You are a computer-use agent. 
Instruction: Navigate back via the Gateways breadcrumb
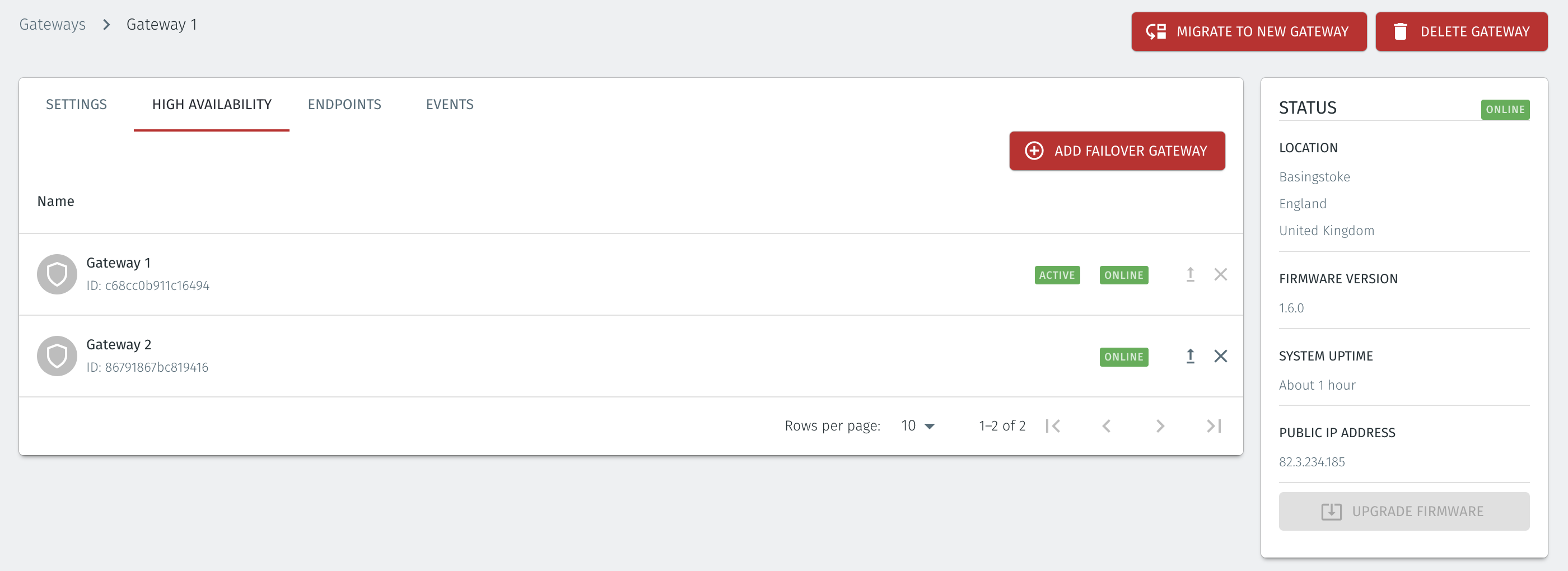(x=52, y=24)
